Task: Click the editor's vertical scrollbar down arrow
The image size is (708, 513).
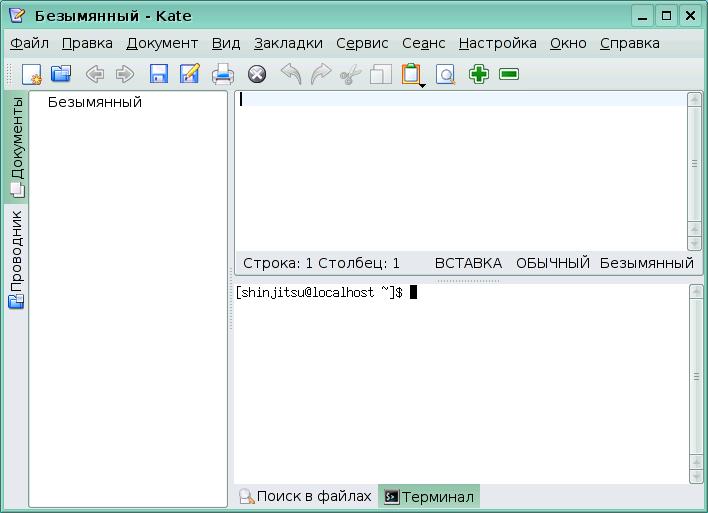Action: tap(695, 243)
